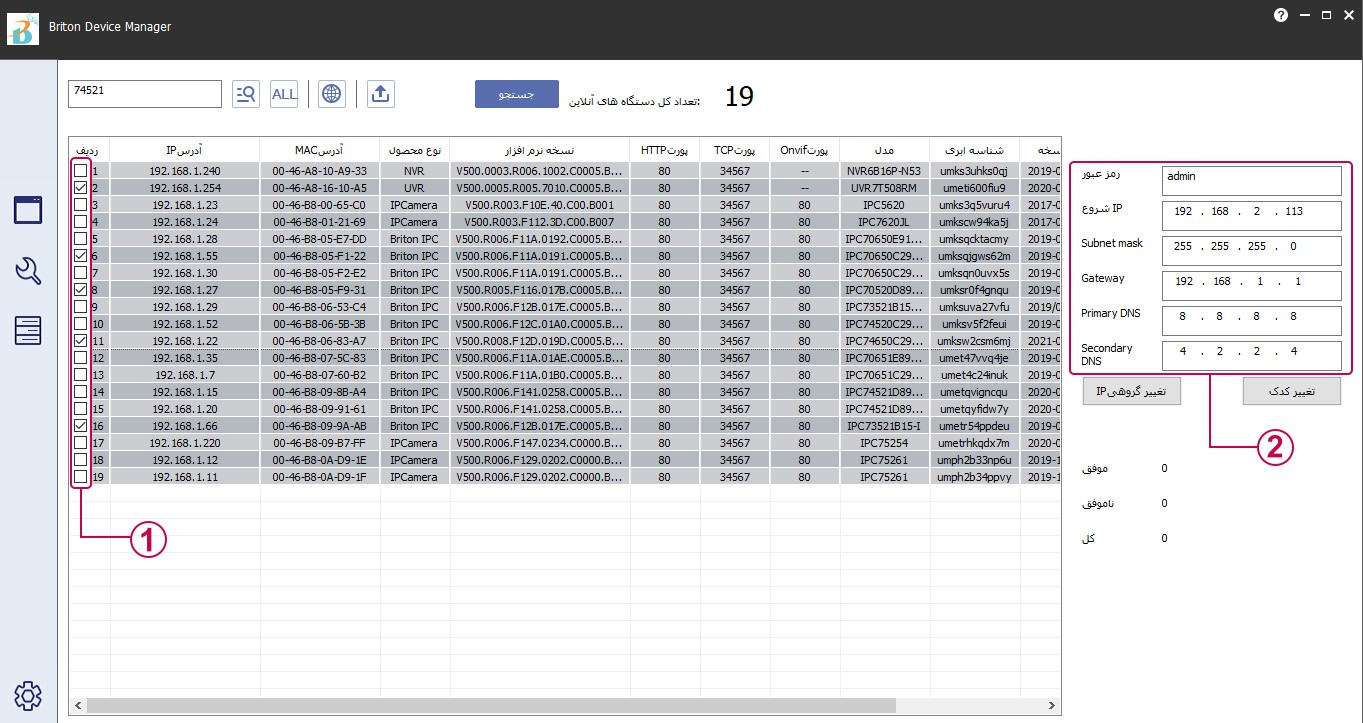Click the help question mark icon
The height and width of the screenshot is (723, 1363).
point(1281,16)
